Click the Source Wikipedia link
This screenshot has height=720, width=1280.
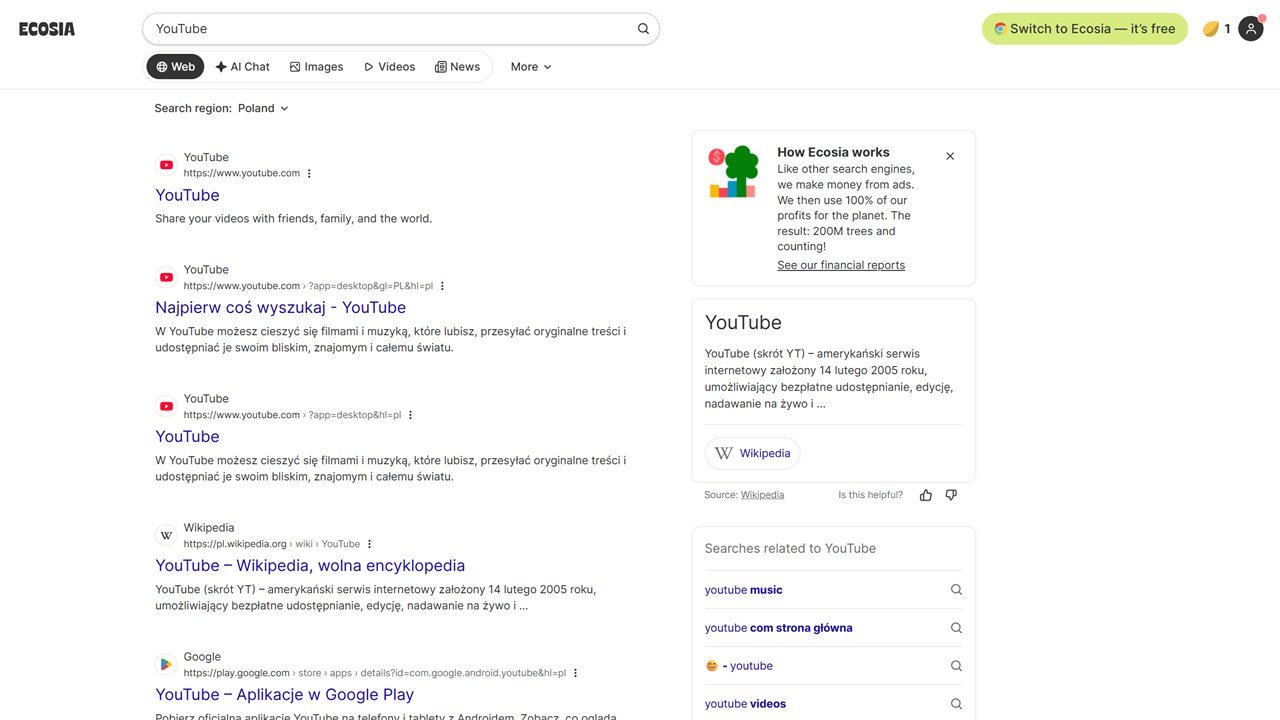pos(762,495)
